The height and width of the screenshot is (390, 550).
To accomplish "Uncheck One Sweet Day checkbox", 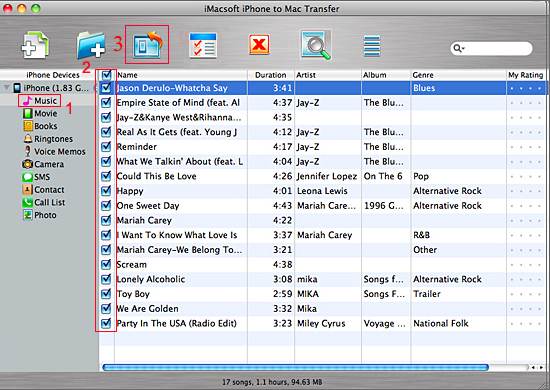I will (x=106, y=206).
